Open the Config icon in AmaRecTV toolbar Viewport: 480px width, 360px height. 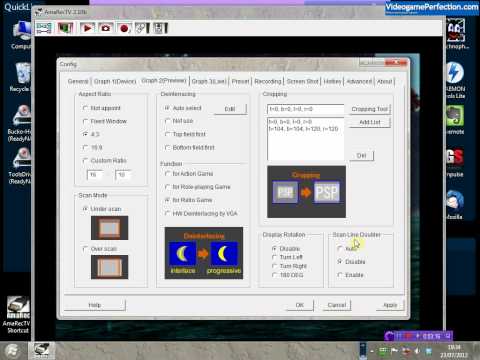coord(44,28)
